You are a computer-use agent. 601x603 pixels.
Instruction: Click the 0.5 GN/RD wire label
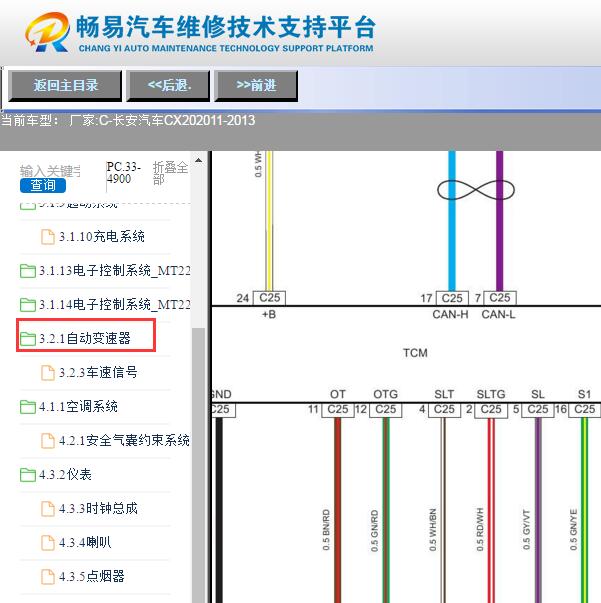pyautogui.click(x=374, y=531)
